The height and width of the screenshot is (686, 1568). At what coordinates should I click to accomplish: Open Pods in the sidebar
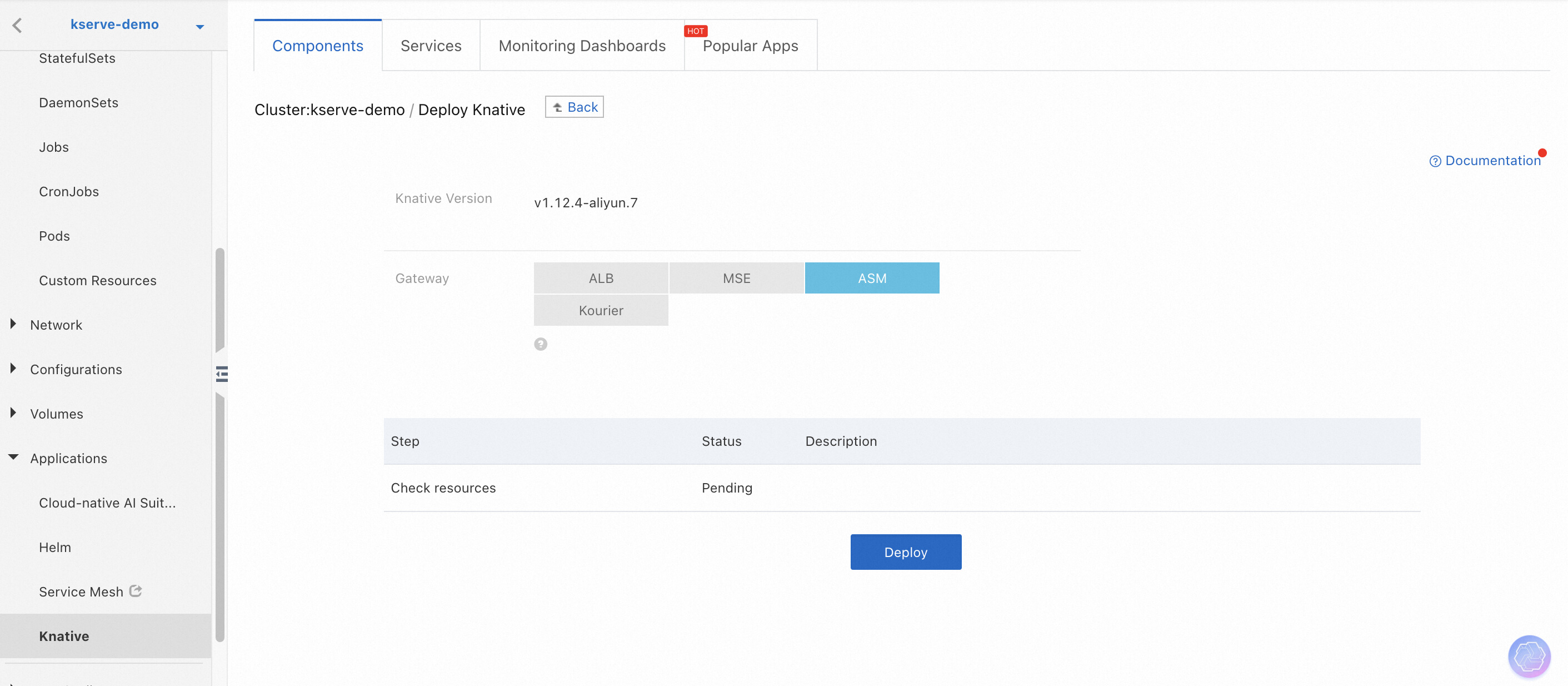(54, 236)
